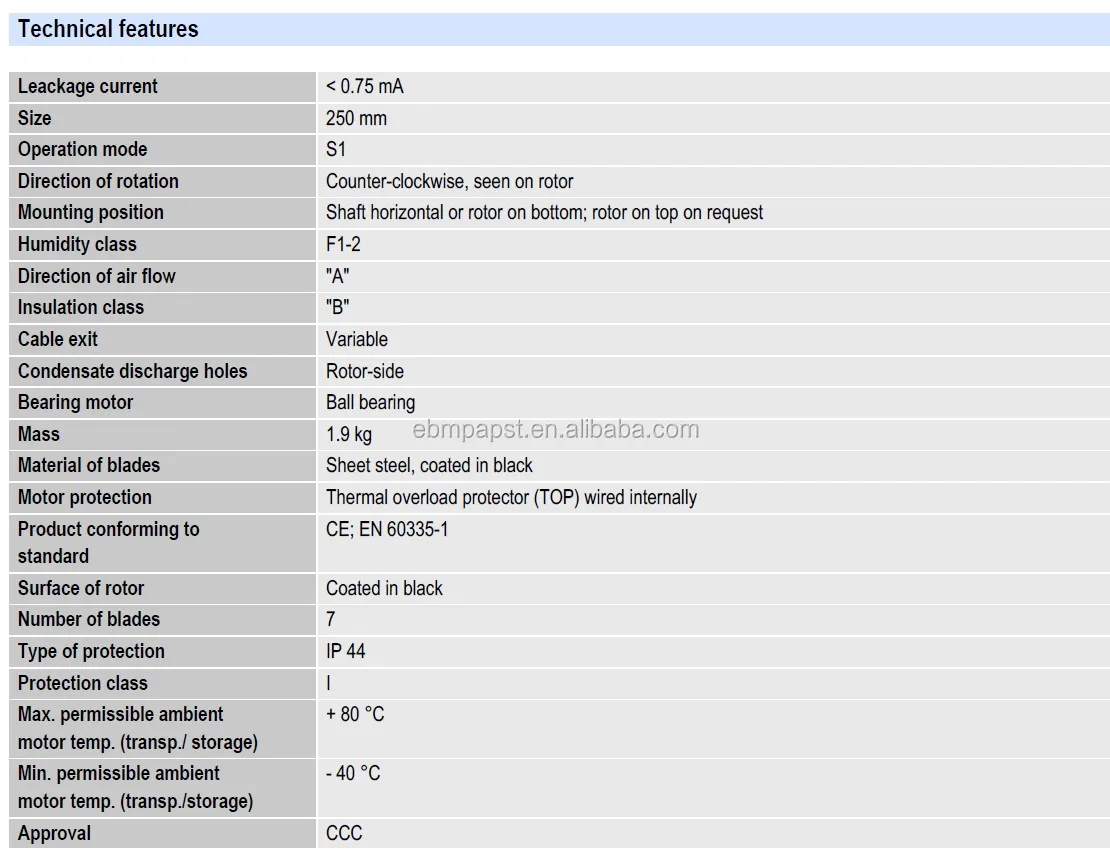Viewport: 1110px width, 860px height.
Task: Click the Humidity class value 'F1-2'
Action: (343, 244)
